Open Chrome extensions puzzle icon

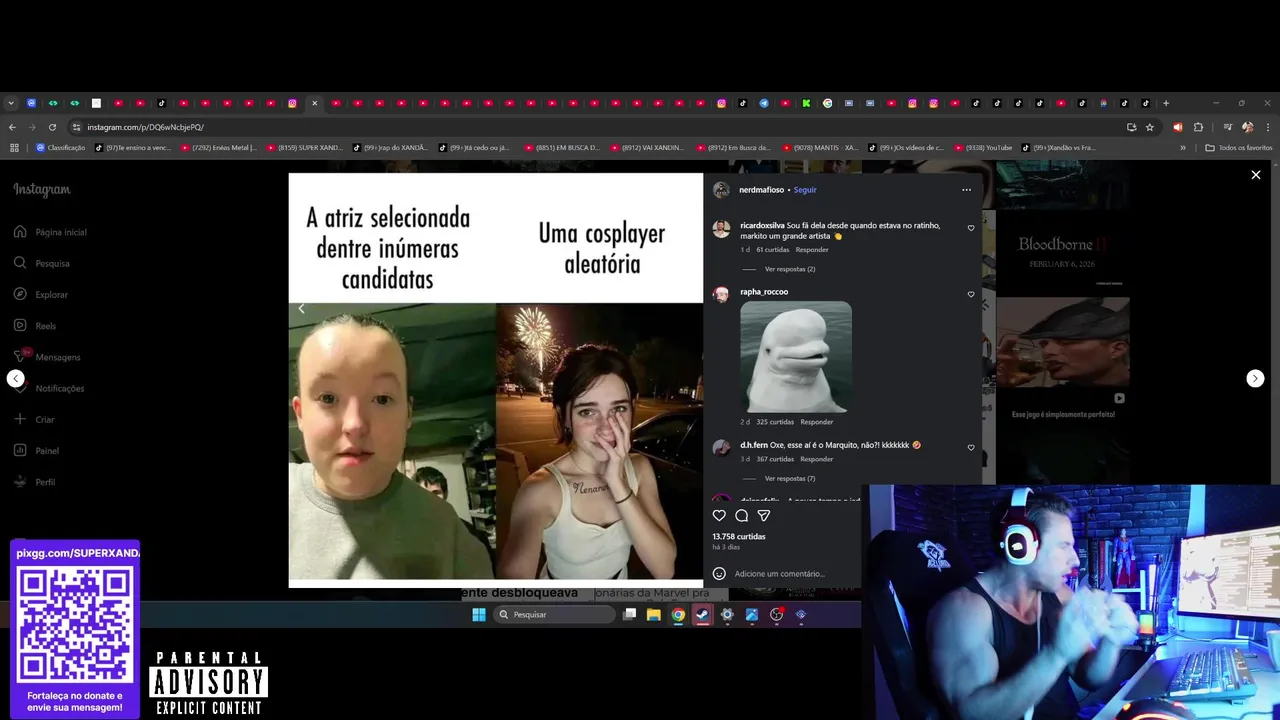point(1199,127)
